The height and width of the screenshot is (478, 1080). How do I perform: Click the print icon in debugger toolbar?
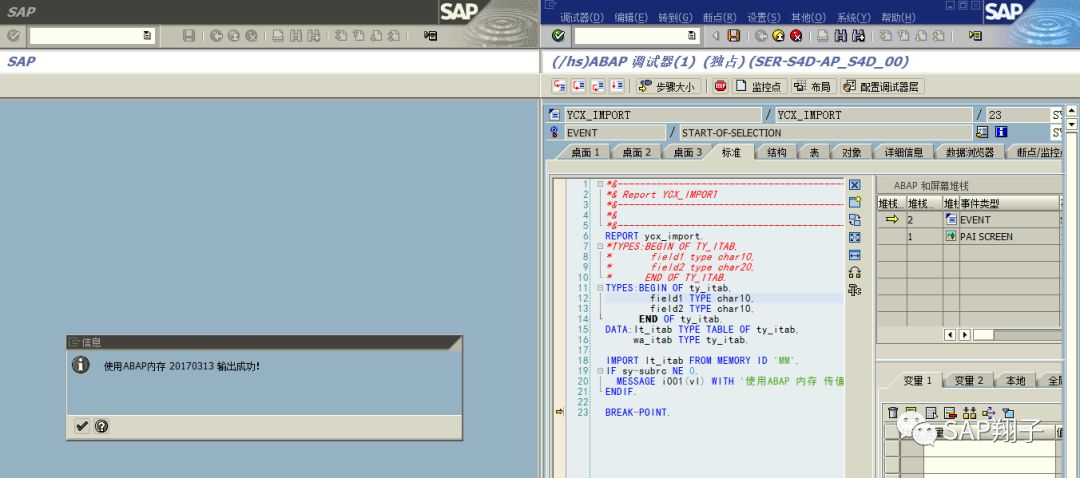coord(822,36)
